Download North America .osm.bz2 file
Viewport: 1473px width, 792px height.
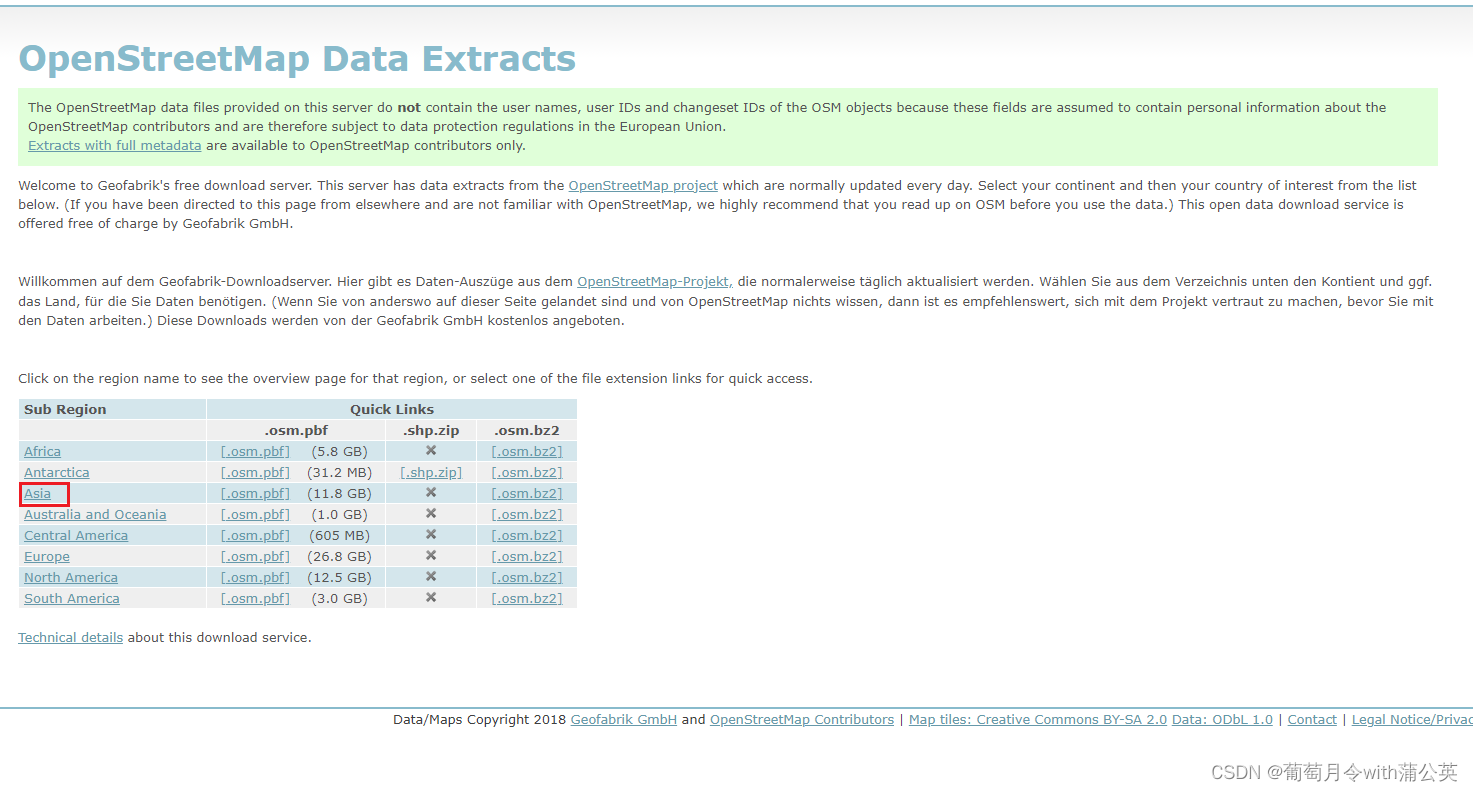(527, 578)
